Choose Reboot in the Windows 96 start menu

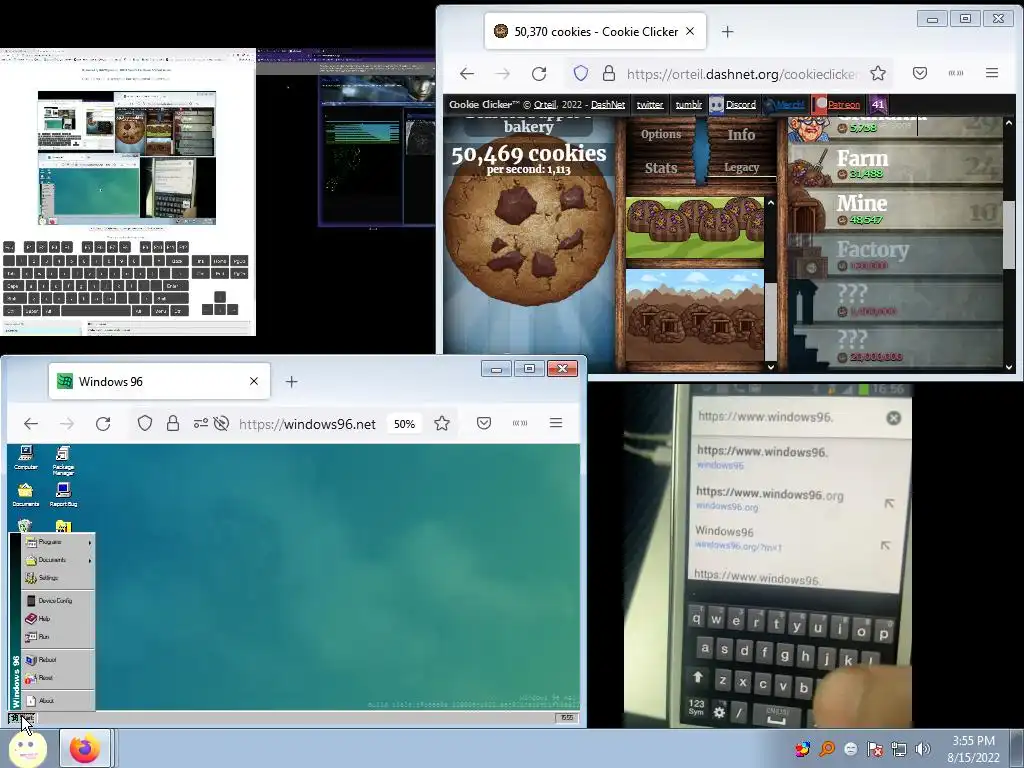[58, 660]
